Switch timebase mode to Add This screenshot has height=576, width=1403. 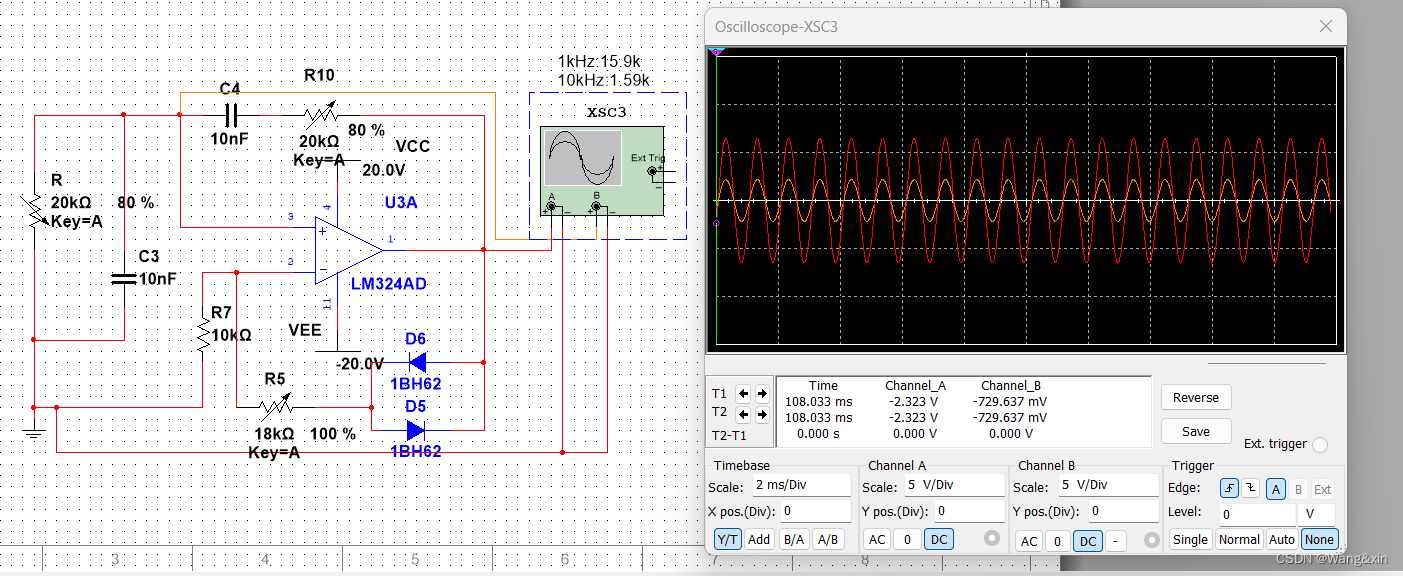point(759,539)
